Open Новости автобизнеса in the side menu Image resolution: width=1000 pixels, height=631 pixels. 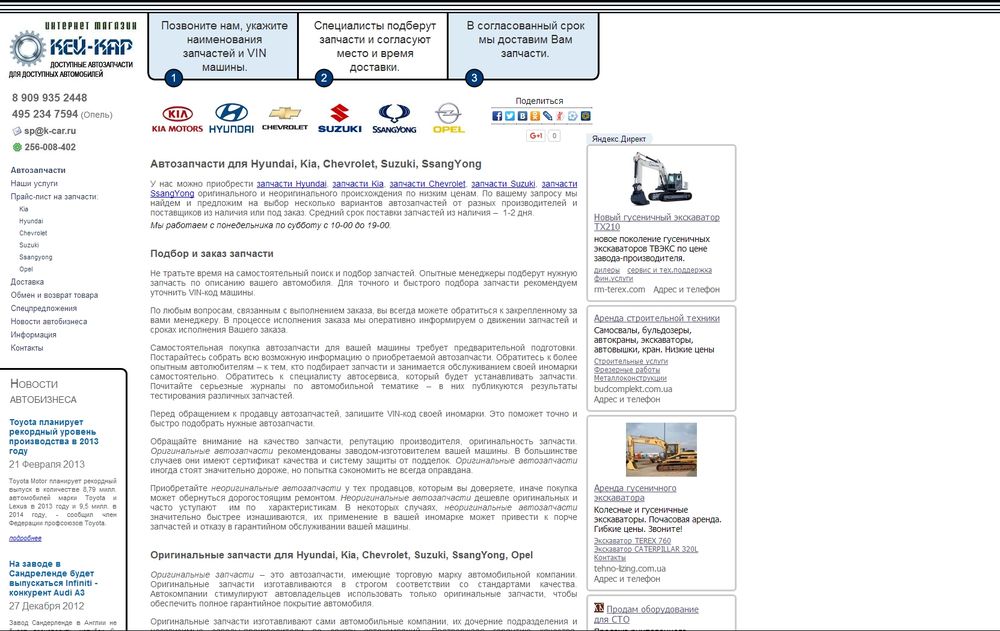(48, 322)
